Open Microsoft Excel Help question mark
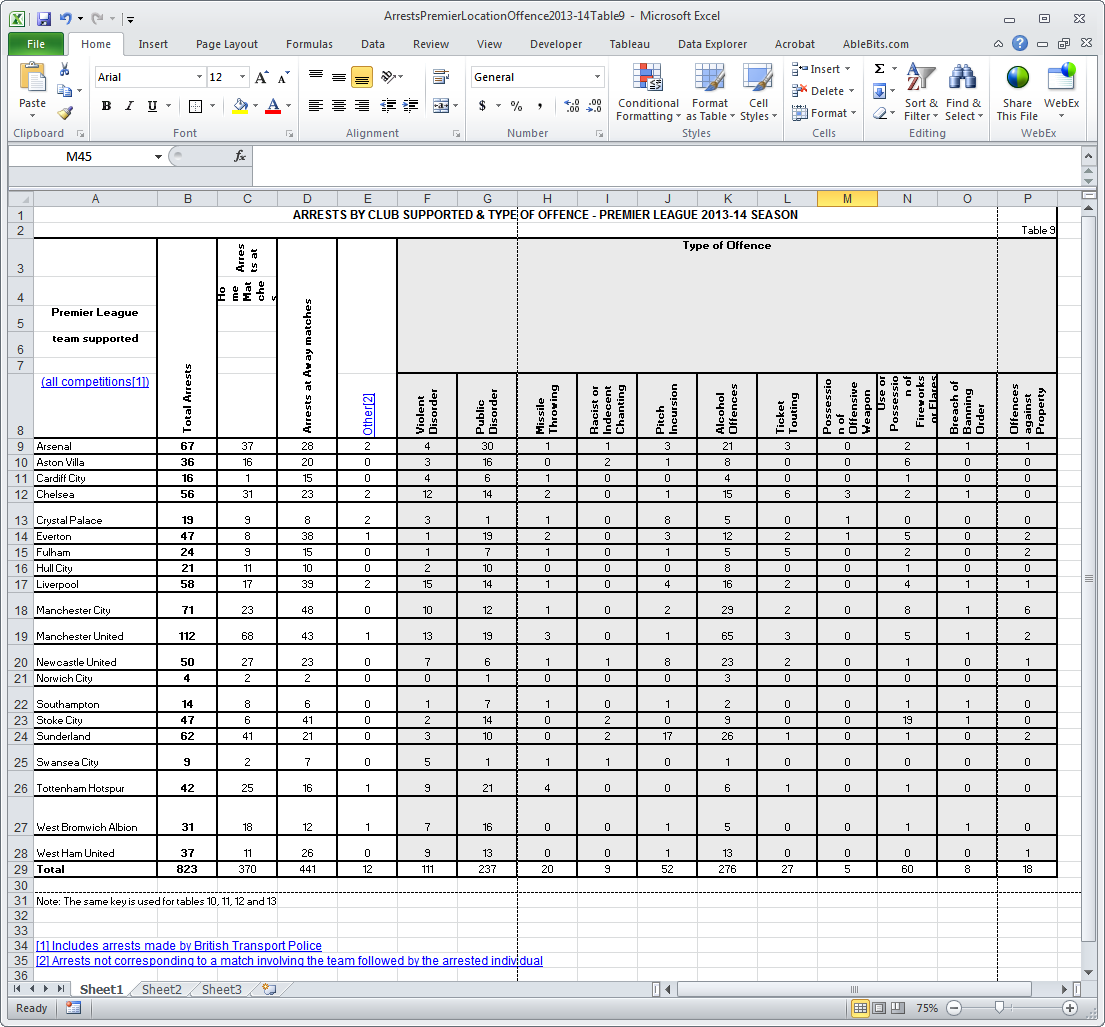 (x=1019, y=44)
